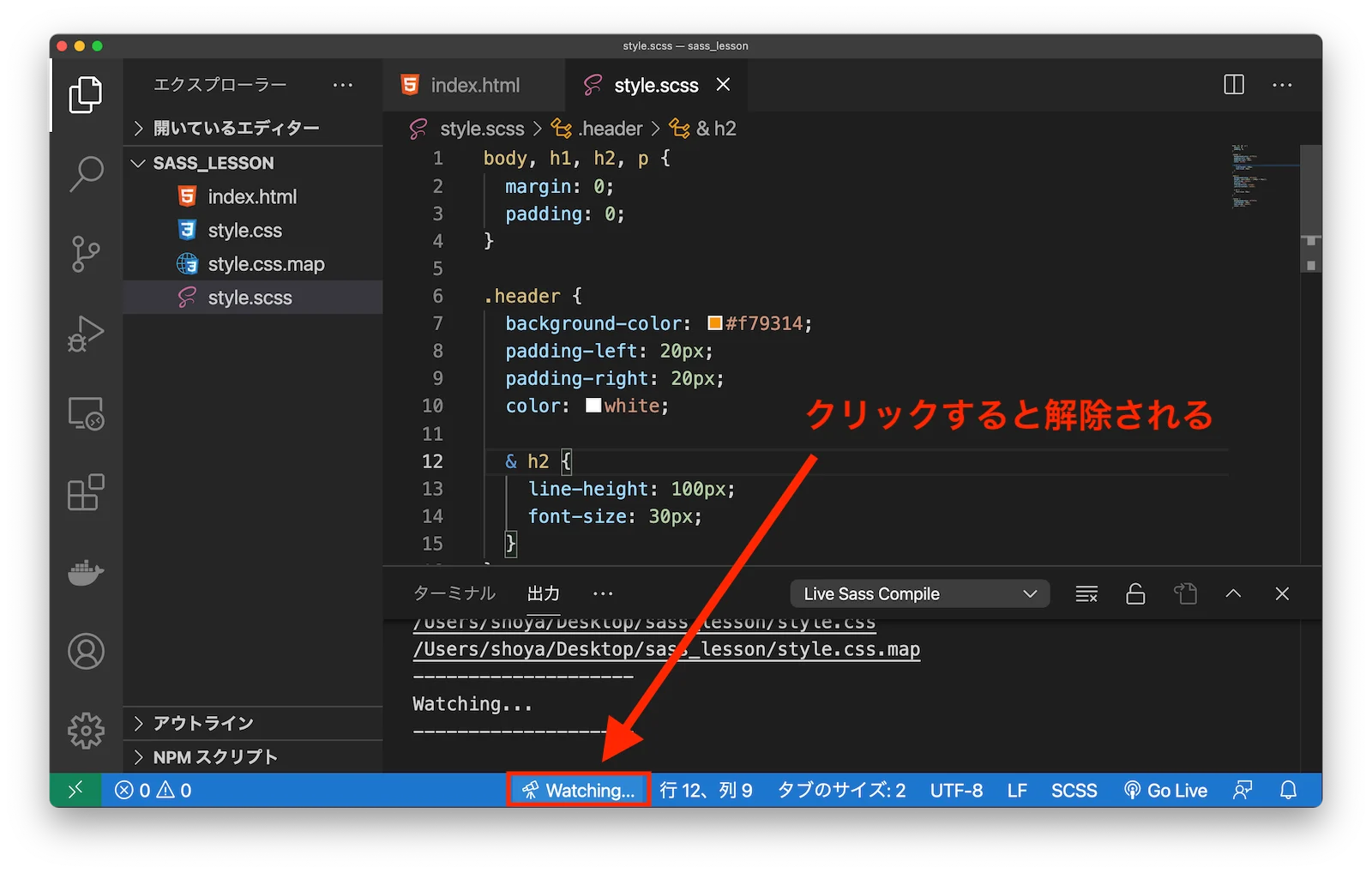Close the bottom panel
This screenshot has width=1372, height=873.
coord(1282,593)
